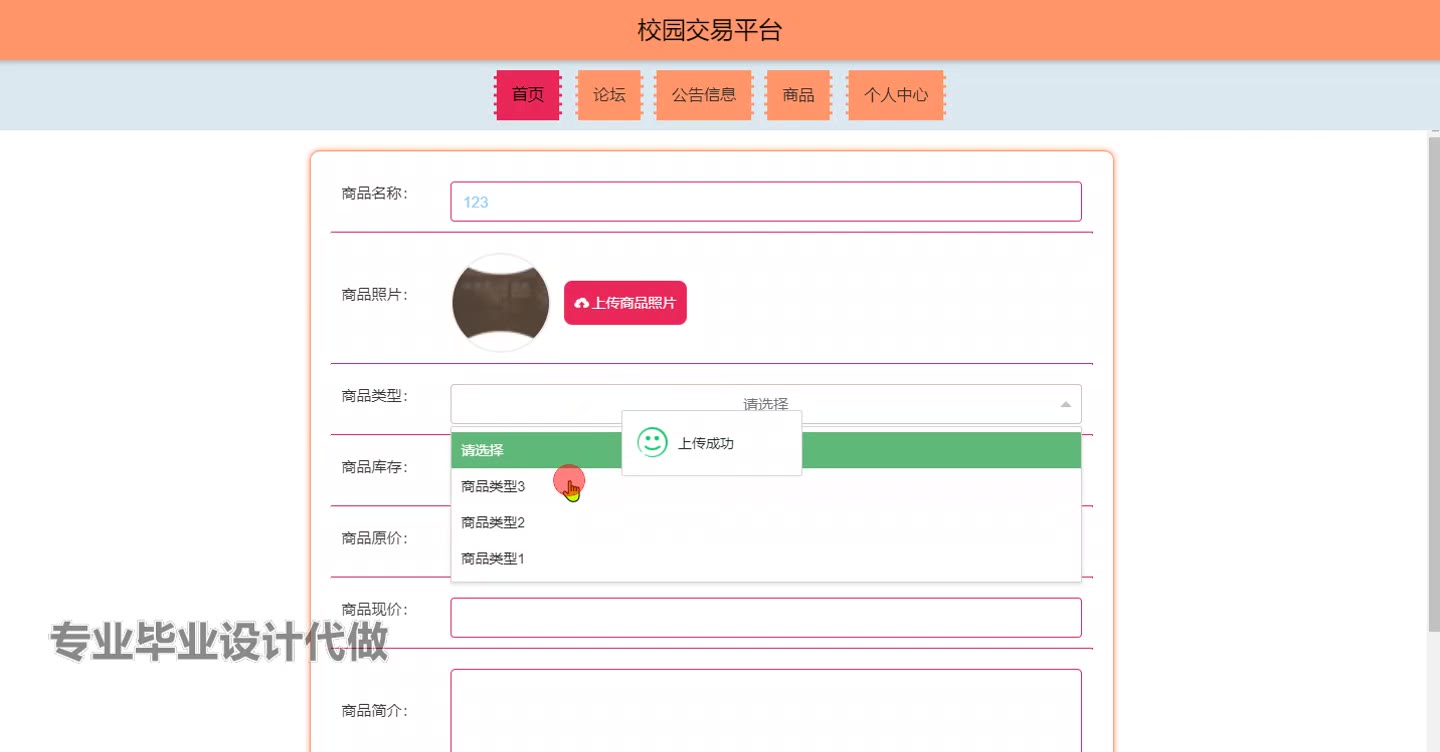Click the 校园交易平台 header title
Screen dimensions: 1440x752
[709, 30]
